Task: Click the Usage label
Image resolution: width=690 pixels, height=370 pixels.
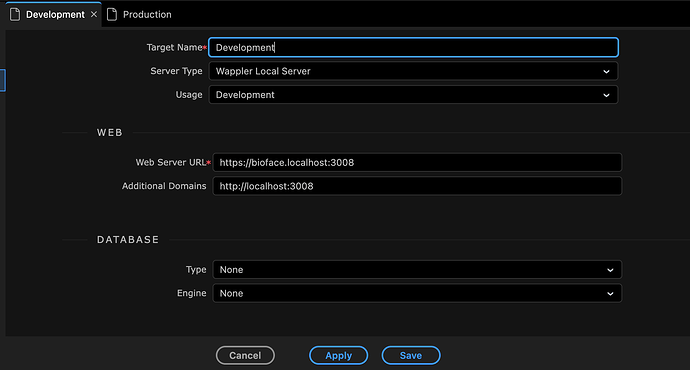Action: point(189,95)
